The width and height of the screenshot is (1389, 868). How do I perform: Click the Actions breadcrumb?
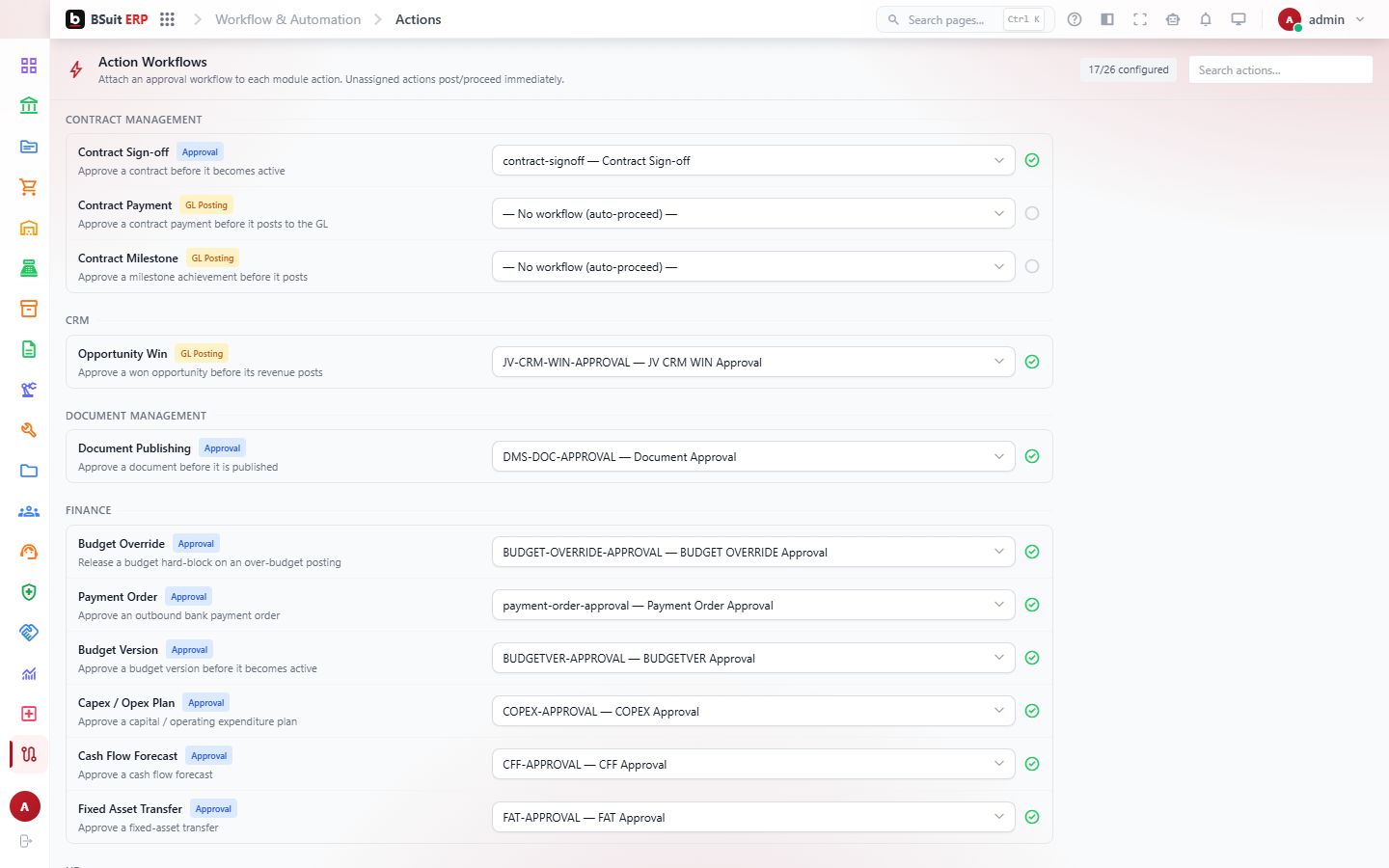(x=418, y=19)
